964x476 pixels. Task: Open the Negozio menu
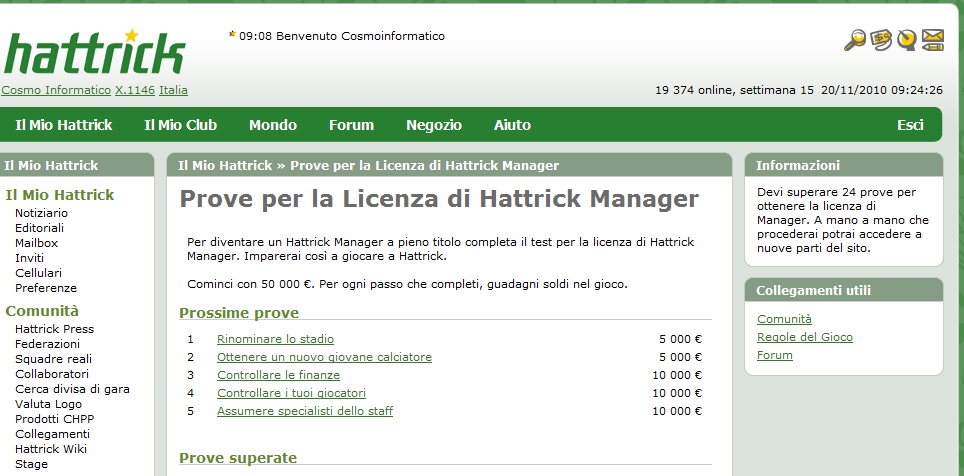(434, 125)
